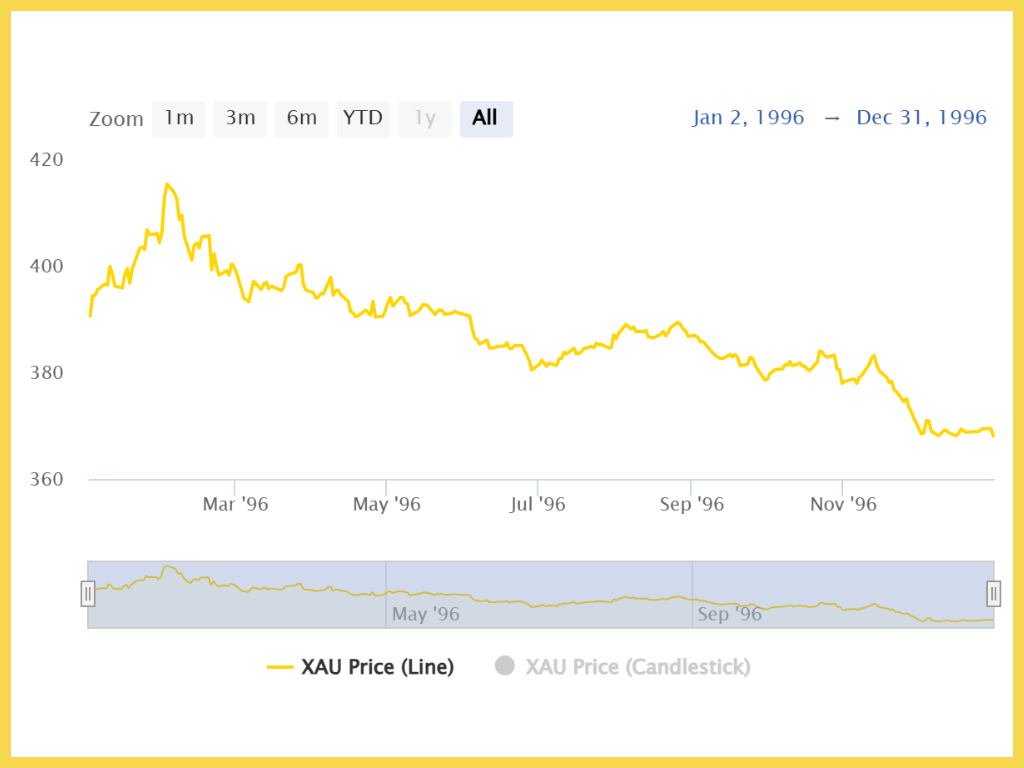Click the gray candlestick legend circle
This screenshot has height=768, width=1024.
point(505,666)
